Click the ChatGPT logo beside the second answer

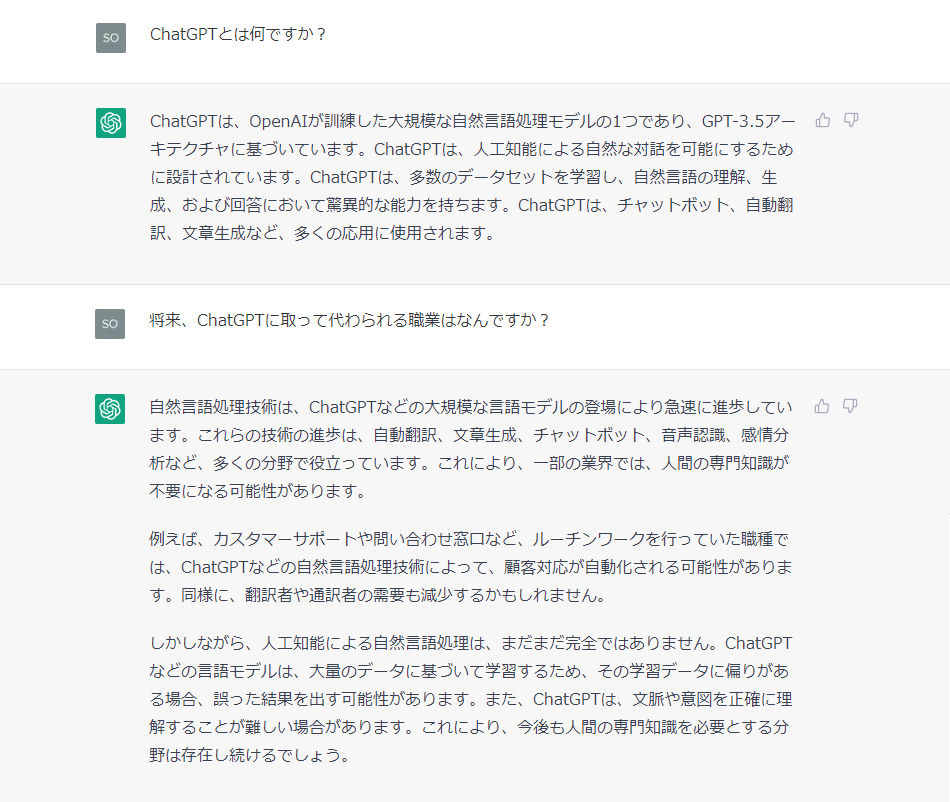(x=110, y=409)
